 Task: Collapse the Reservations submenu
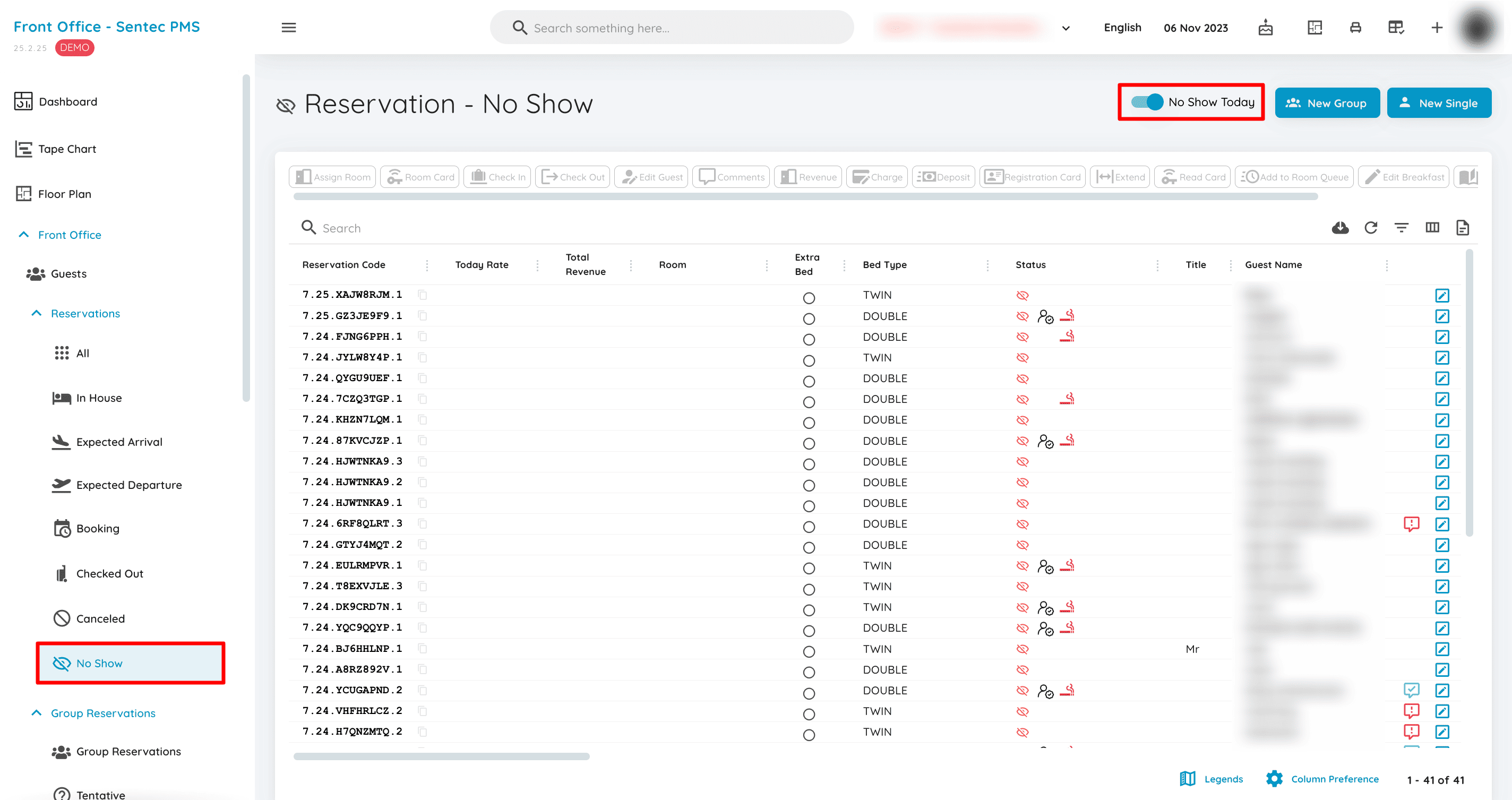point(37,313)
